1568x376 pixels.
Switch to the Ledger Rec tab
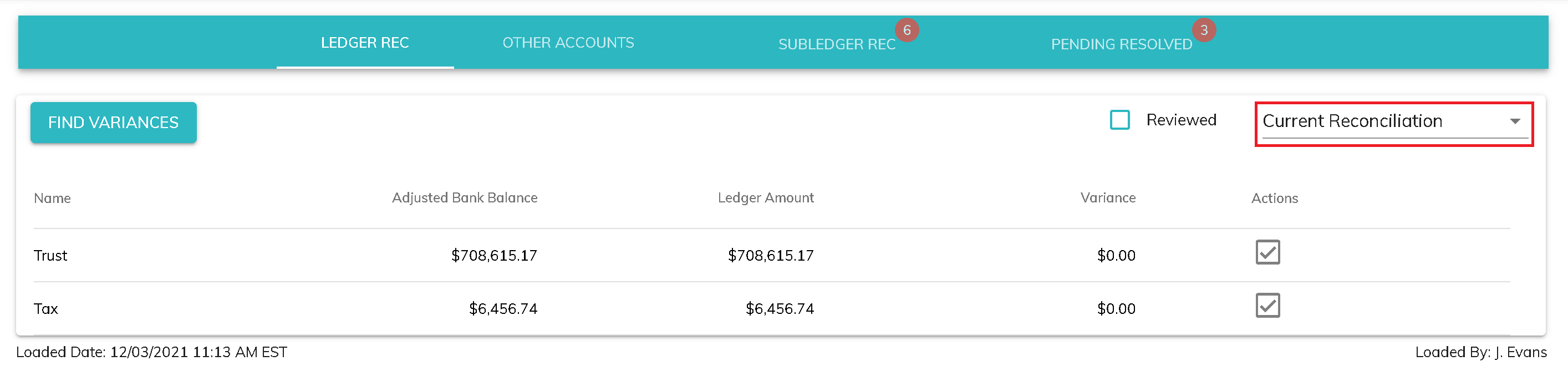pyautogui.click(x=365, y=43)
